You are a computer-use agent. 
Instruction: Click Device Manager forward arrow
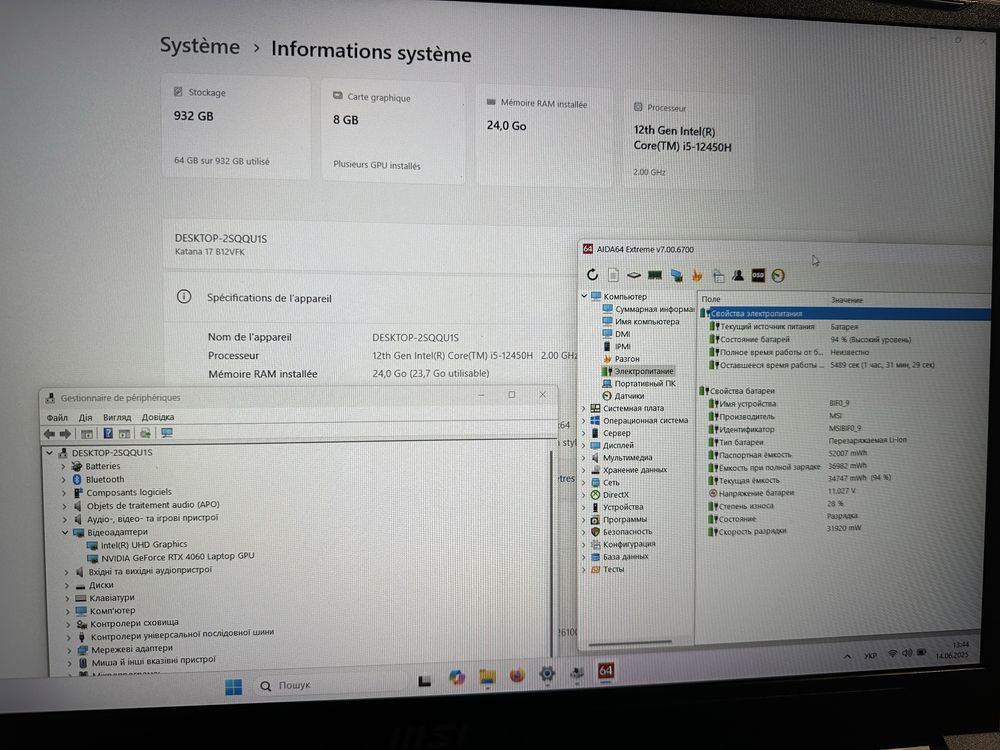point(65,434)
